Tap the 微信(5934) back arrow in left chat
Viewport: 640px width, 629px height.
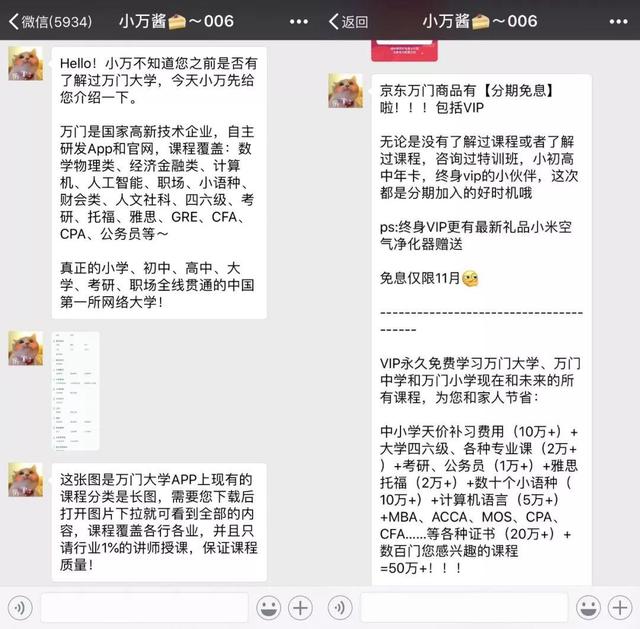point(50,21)
